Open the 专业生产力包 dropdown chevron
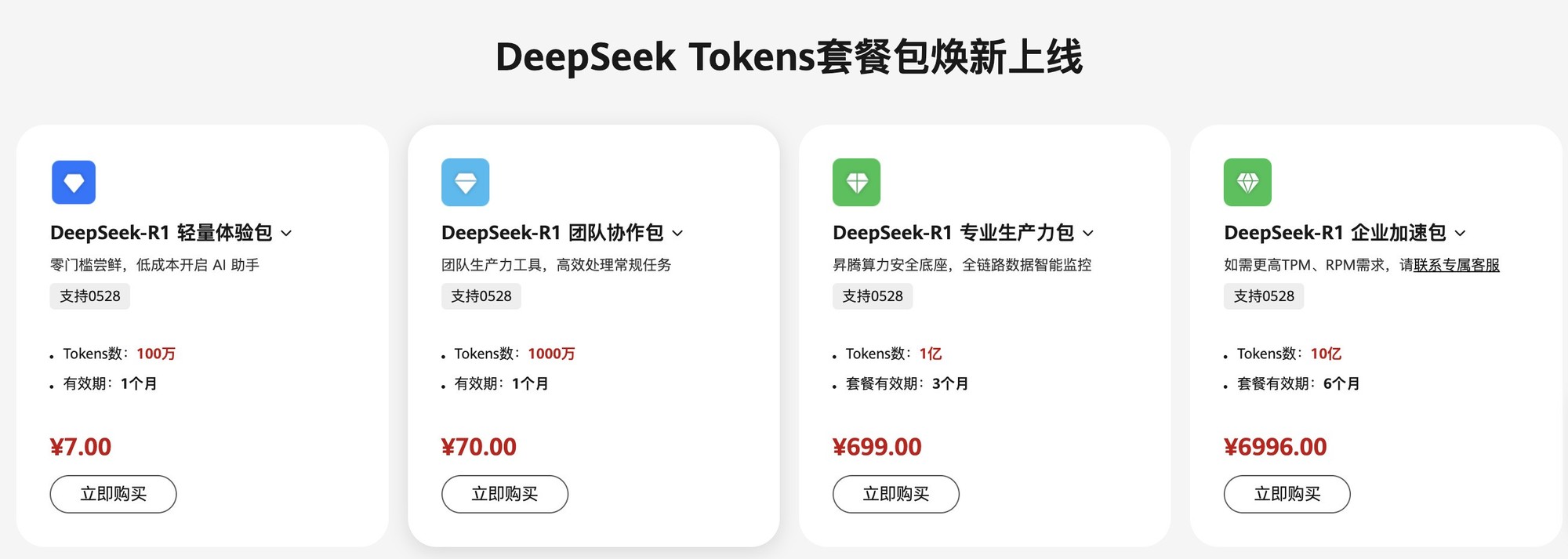 click(1088, 234)
